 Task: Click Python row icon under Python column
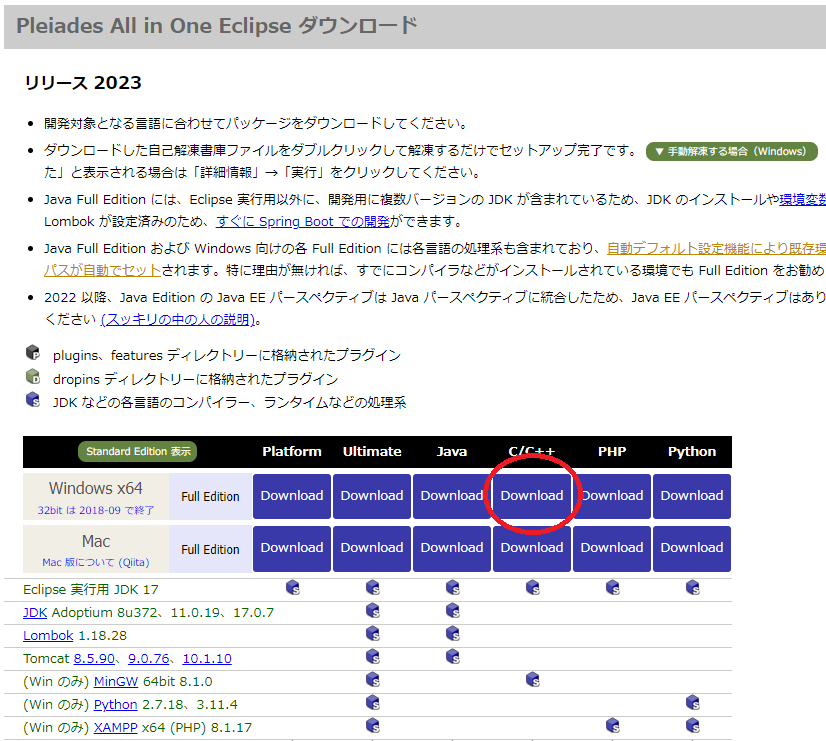point(693,703)
